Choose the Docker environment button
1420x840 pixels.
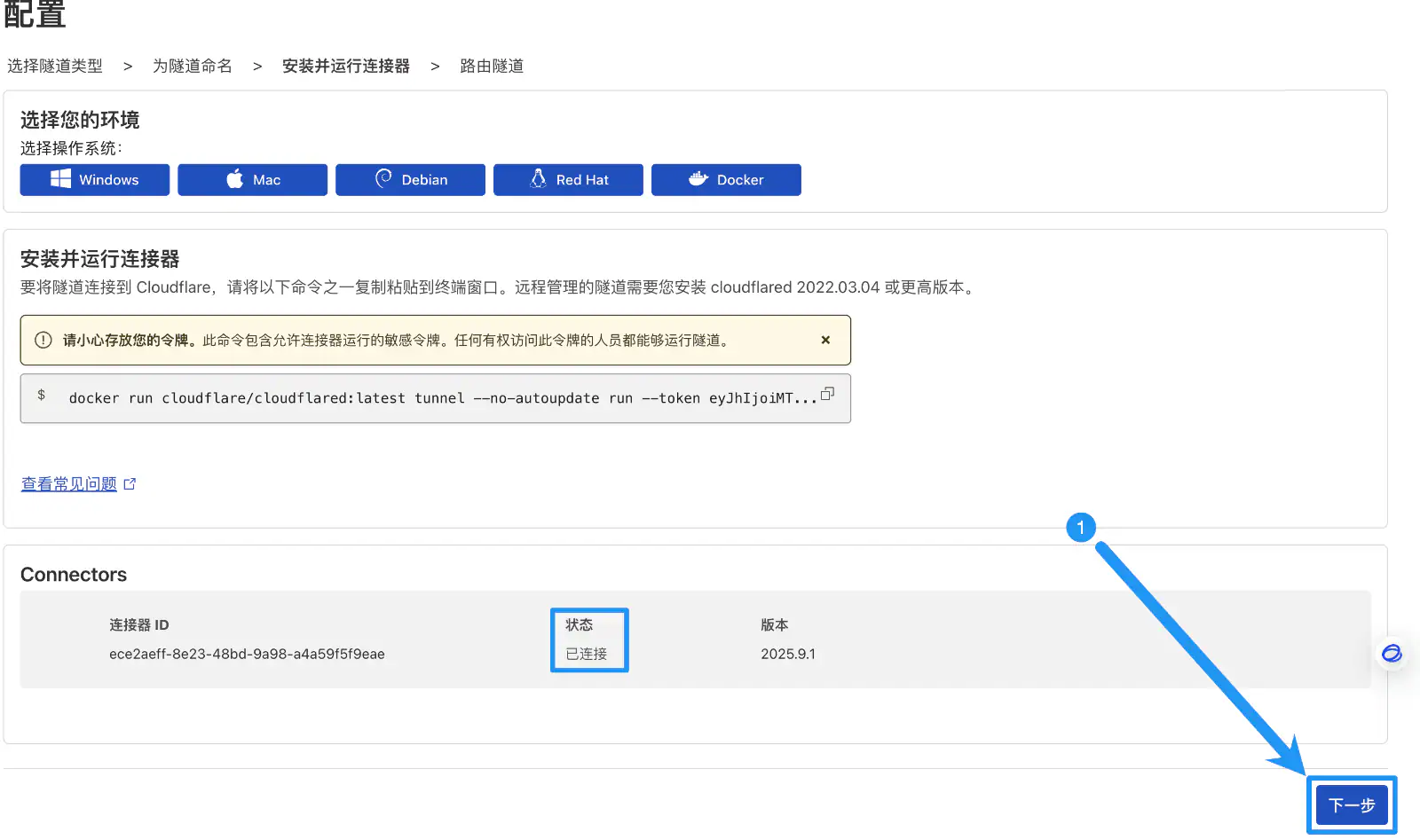point(726,179)
